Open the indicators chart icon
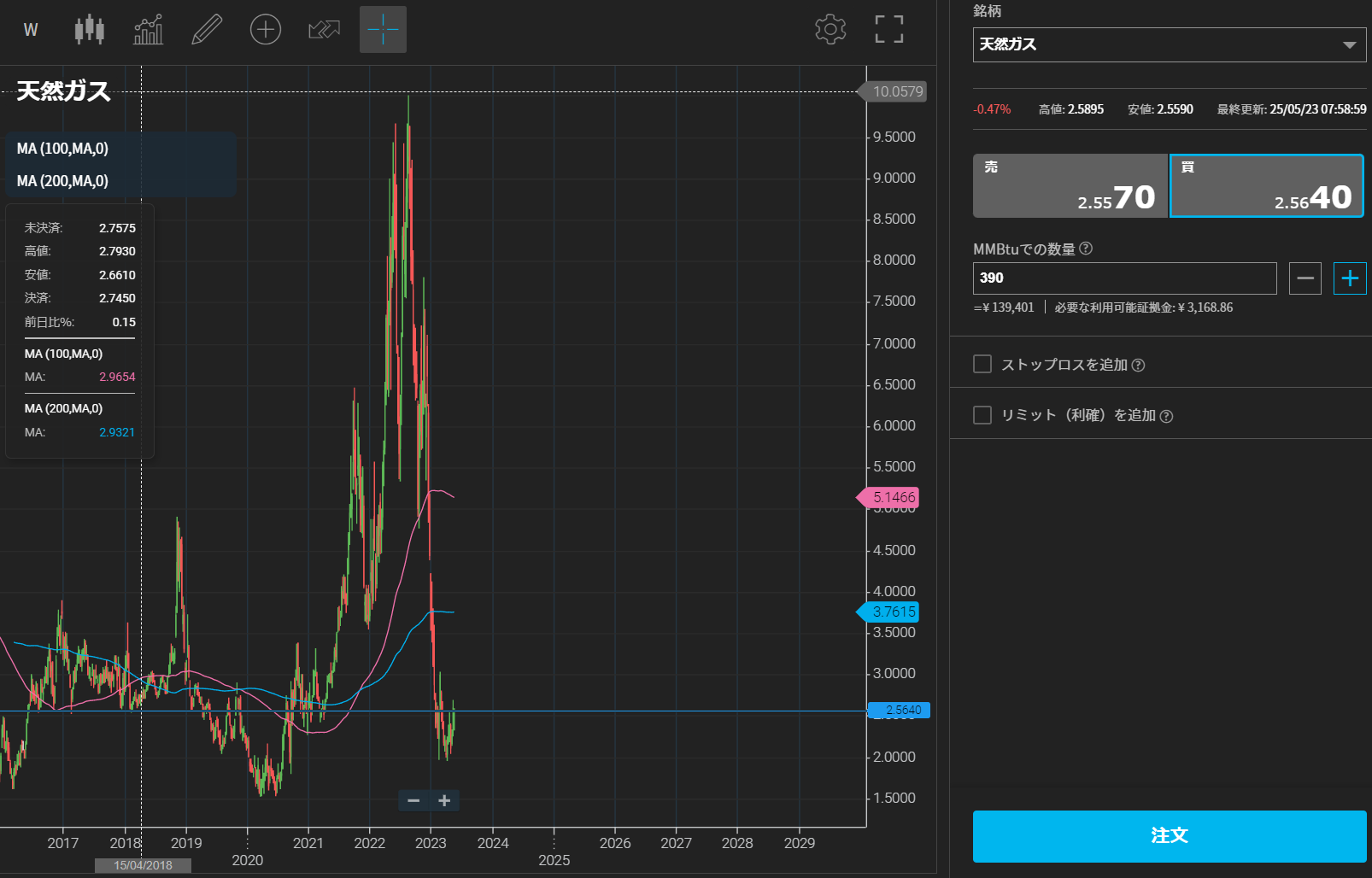This screenshot has width=1372, height=878. click(x=149, y=30)
